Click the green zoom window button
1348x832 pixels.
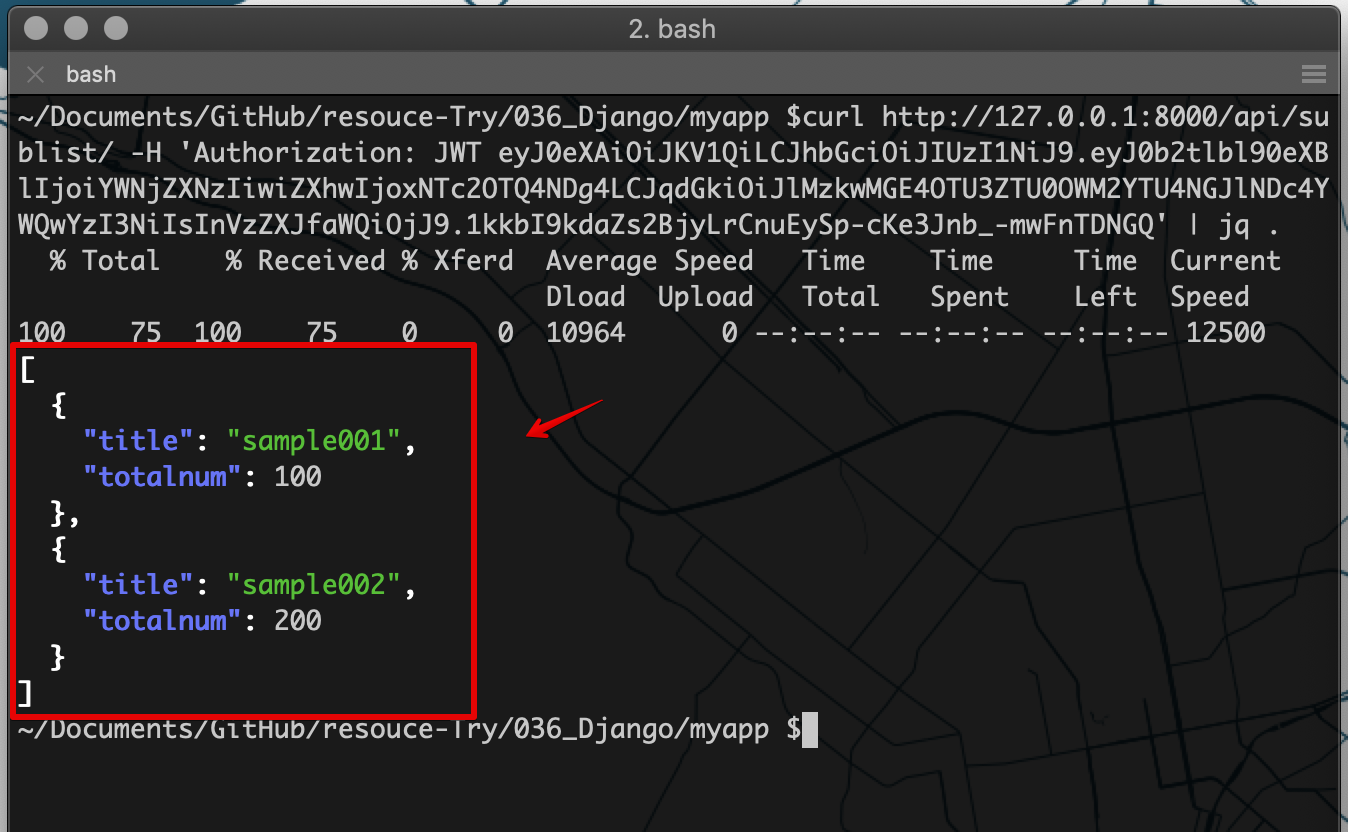(116, 28)
